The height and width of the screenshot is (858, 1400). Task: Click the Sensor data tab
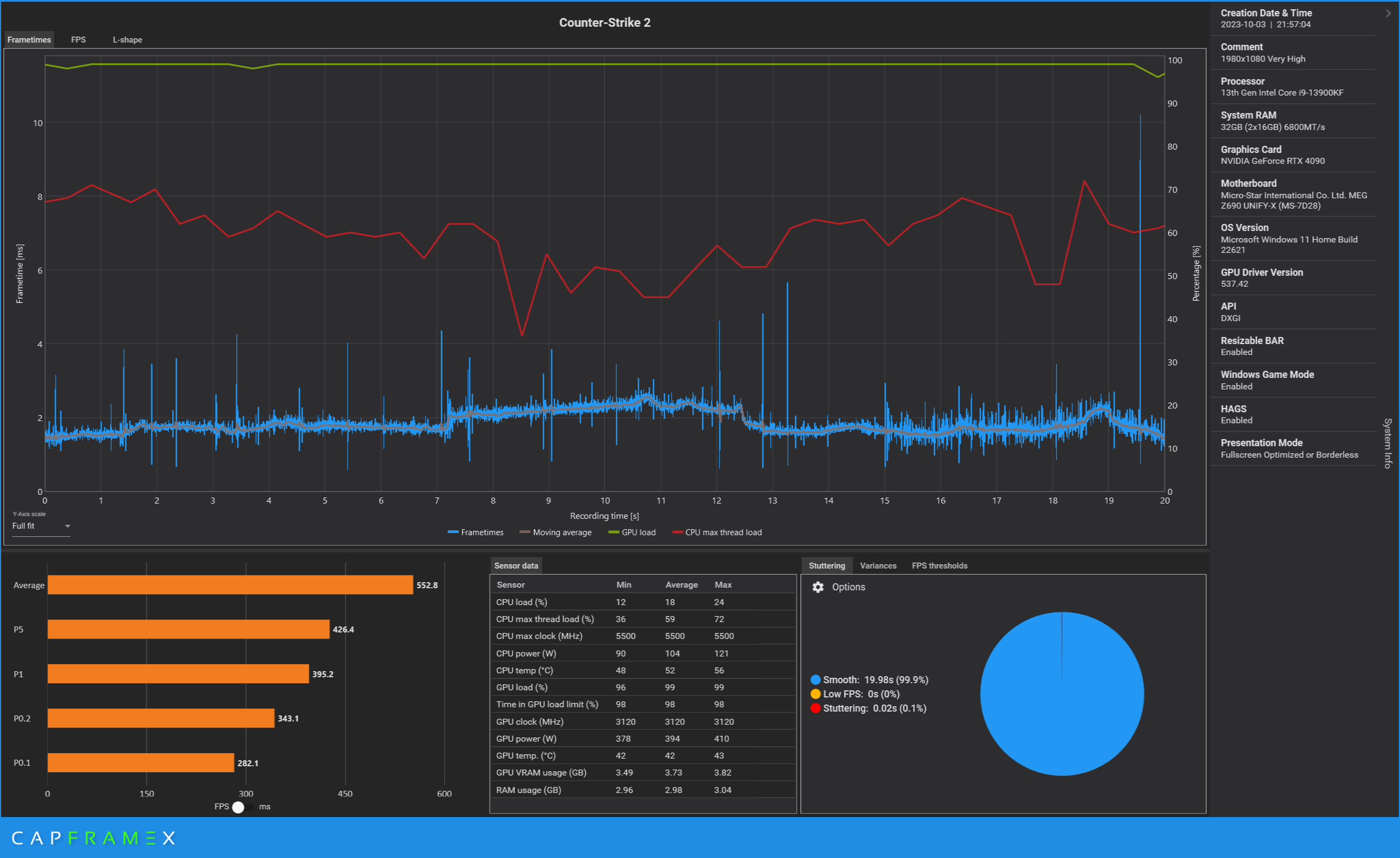(x=516, y=566)
